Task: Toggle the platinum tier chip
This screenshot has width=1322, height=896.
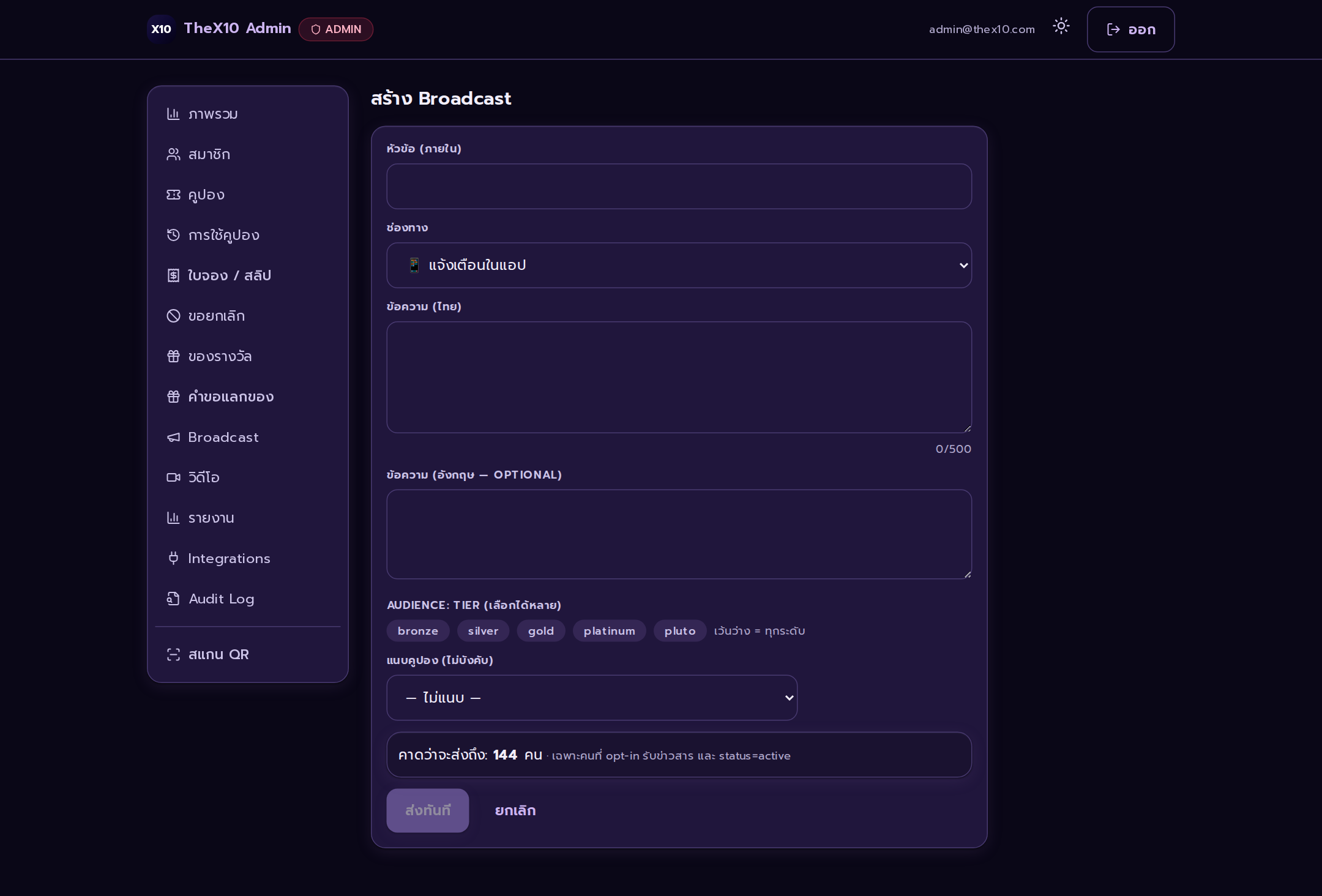Action: [610, 631]
